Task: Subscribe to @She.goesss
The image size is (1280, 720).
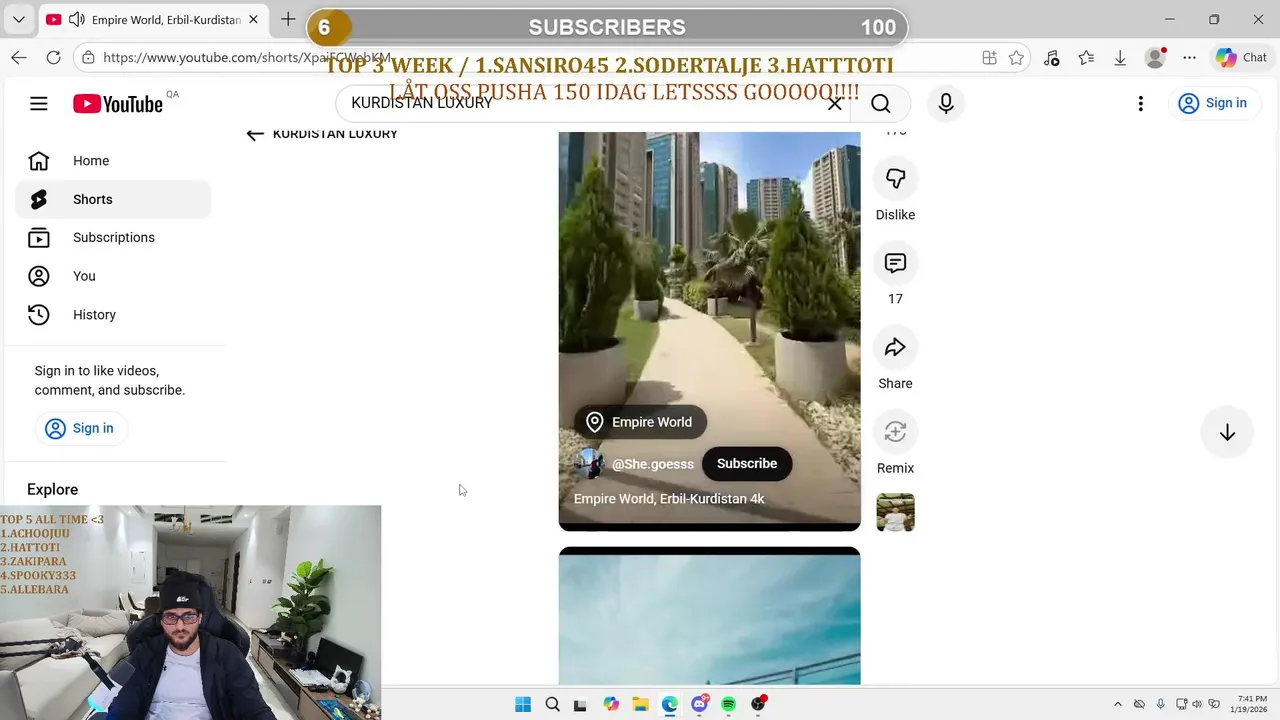Action: tap(746, 464)
